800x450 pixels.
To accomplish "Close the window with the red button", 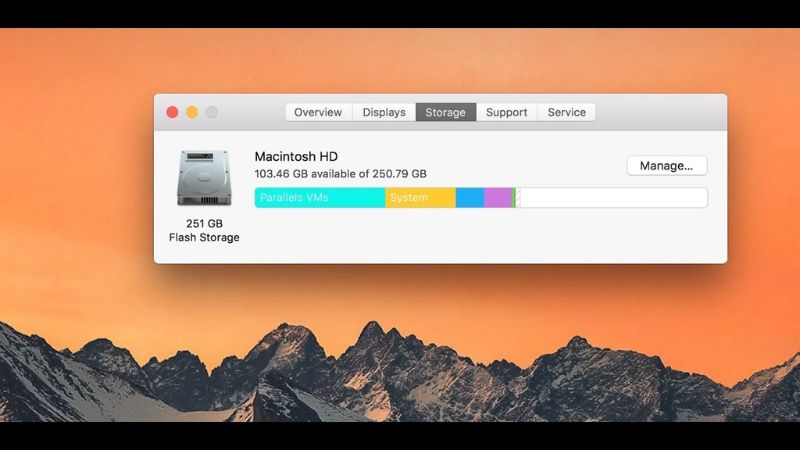I will pos(172,112).
